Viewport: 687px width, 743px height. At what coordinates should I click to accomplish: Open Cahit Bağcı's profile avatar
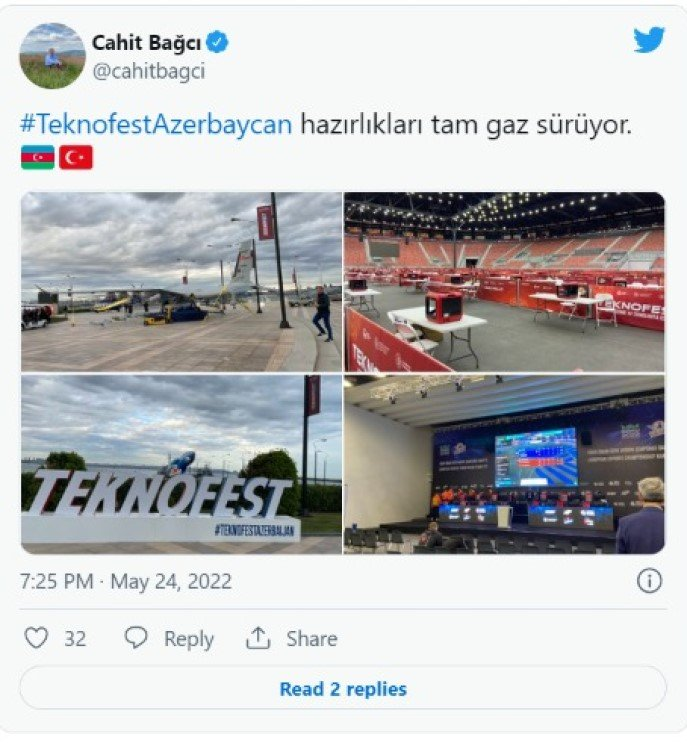tap(52, 56)
